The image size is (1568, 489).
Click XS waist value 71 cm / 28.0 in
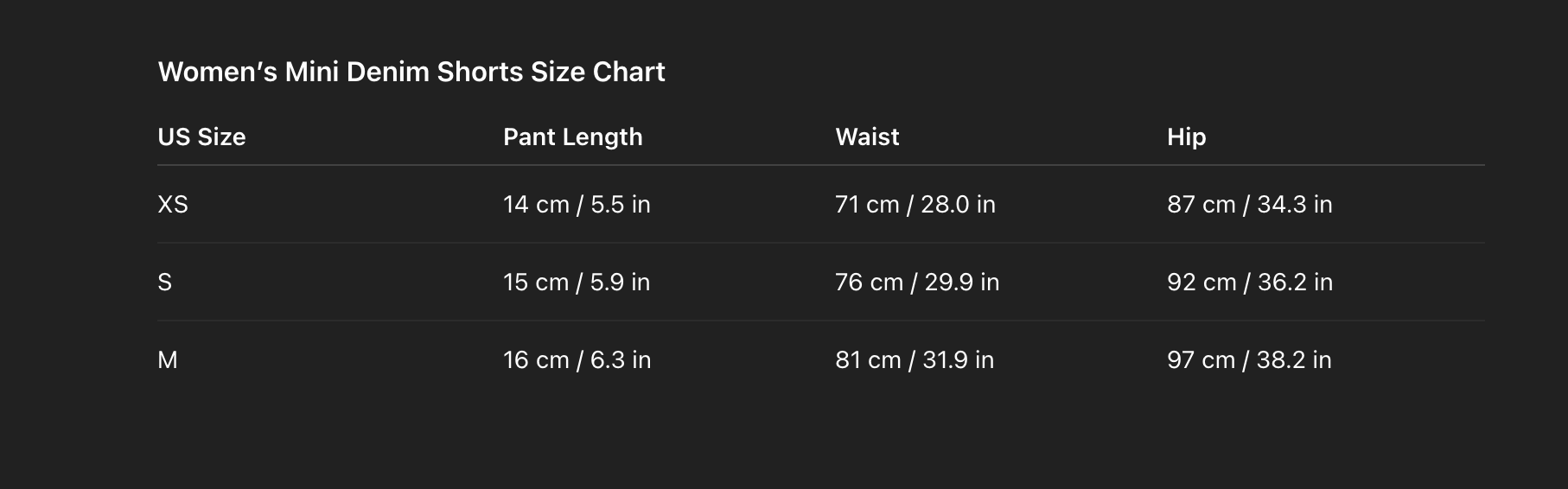(x=915, y=204)
